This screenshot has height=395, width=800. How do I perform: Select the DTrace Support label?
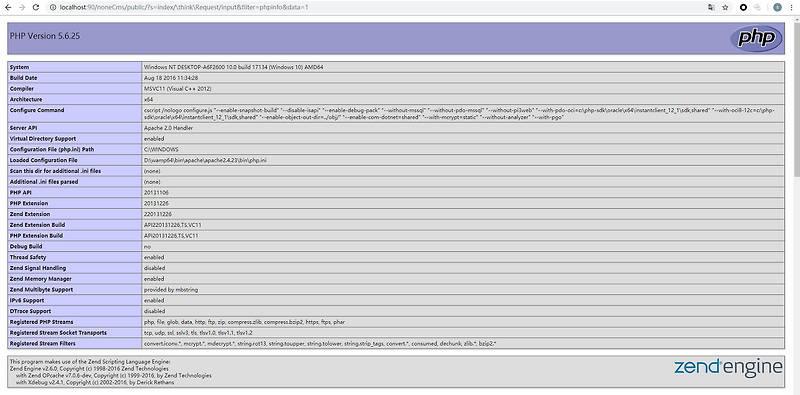[x=30, y=311]
